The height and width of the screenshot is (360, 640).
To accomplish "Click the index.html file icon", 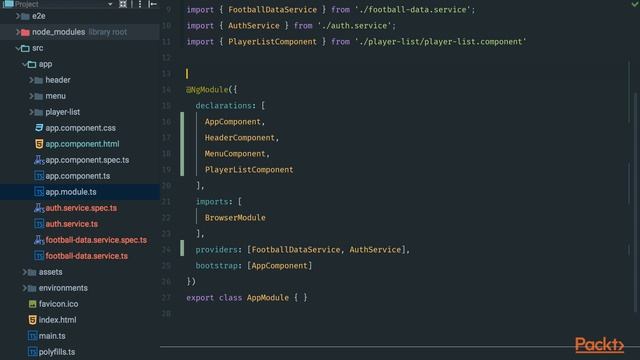I will pyautogui.click(x=32, y=320).
